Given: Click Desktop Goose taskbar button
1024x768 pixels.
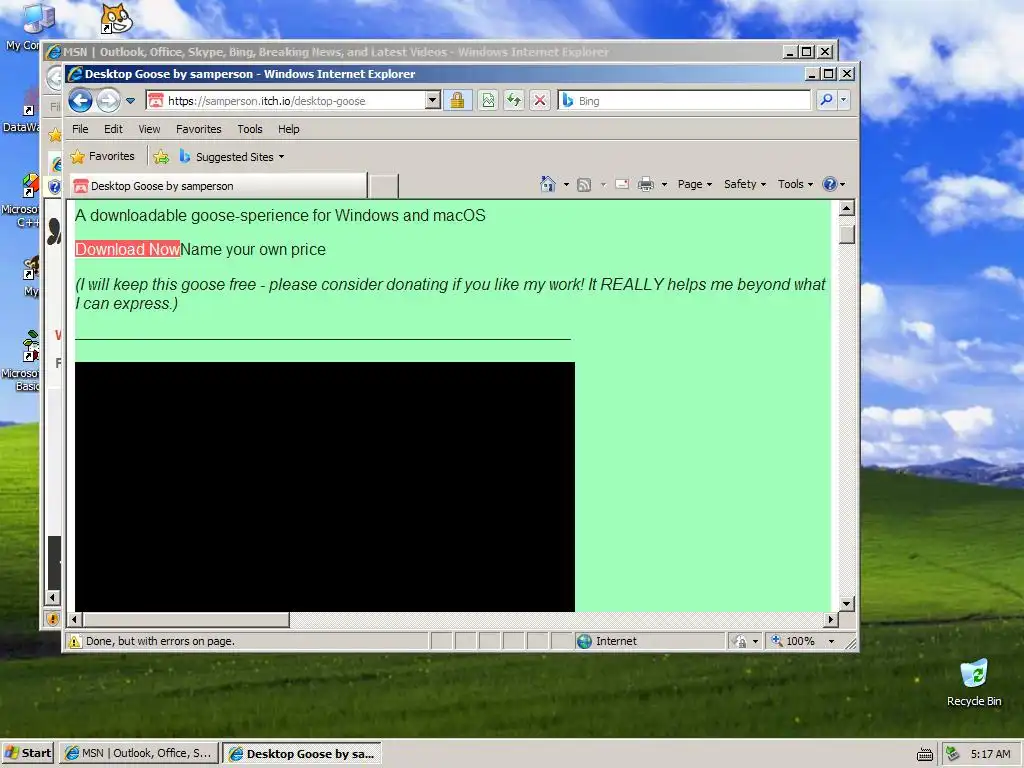Looking at the screenshot, I should point(302,754).
